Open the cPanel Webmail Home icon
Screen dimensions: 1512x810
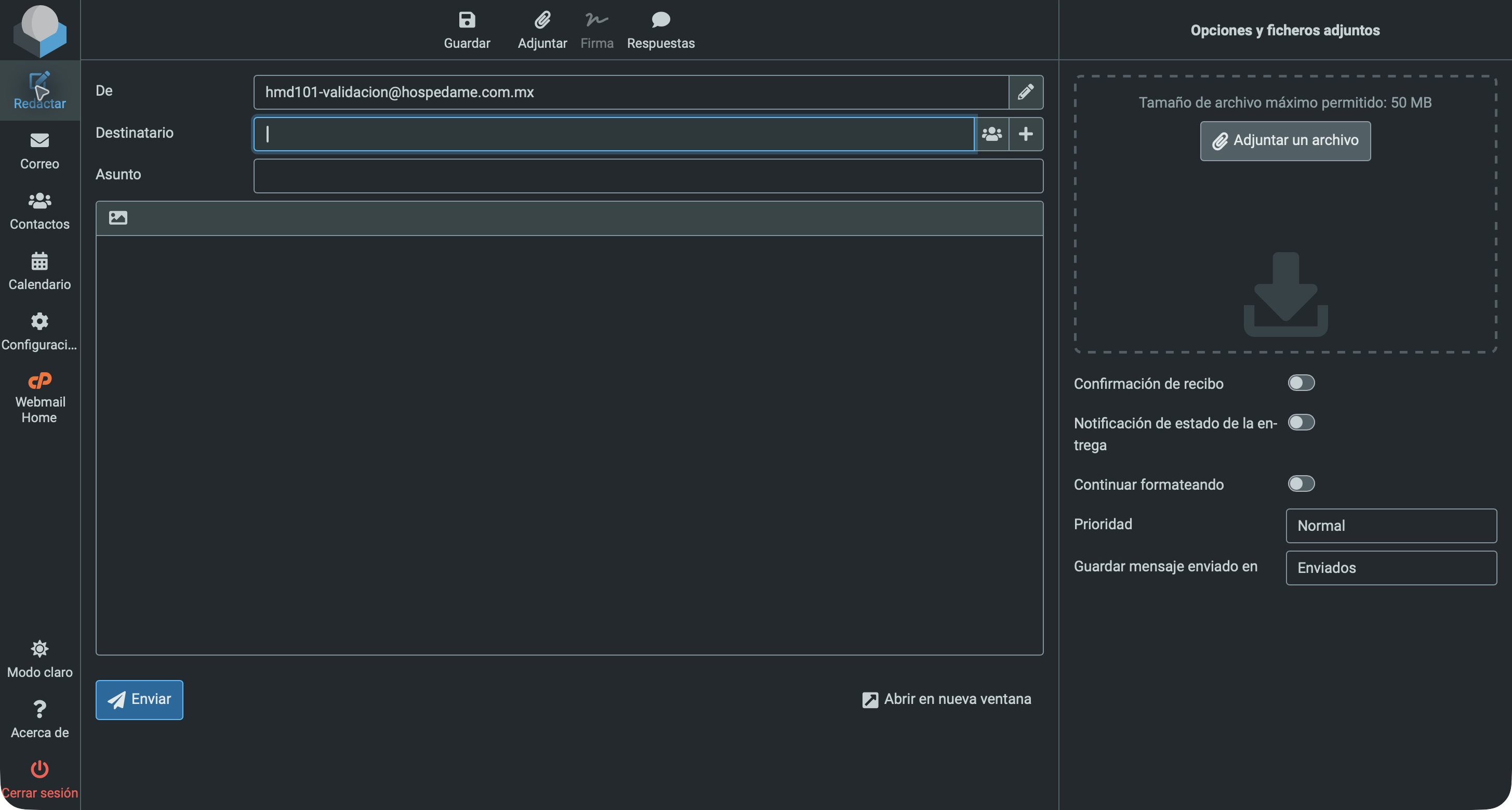[39, 381]
